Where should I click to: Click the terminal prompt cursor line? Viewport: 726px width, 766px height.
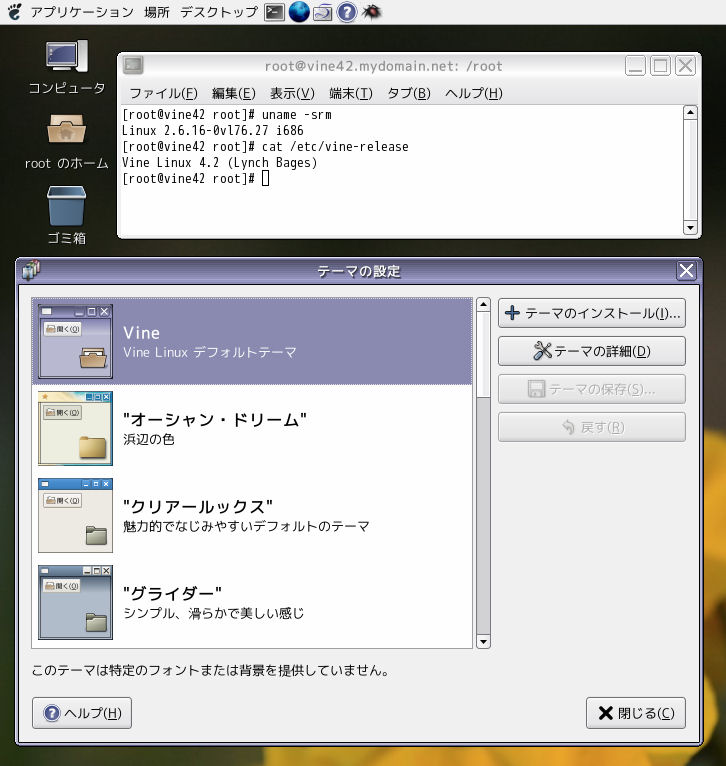tap(195, 178)
